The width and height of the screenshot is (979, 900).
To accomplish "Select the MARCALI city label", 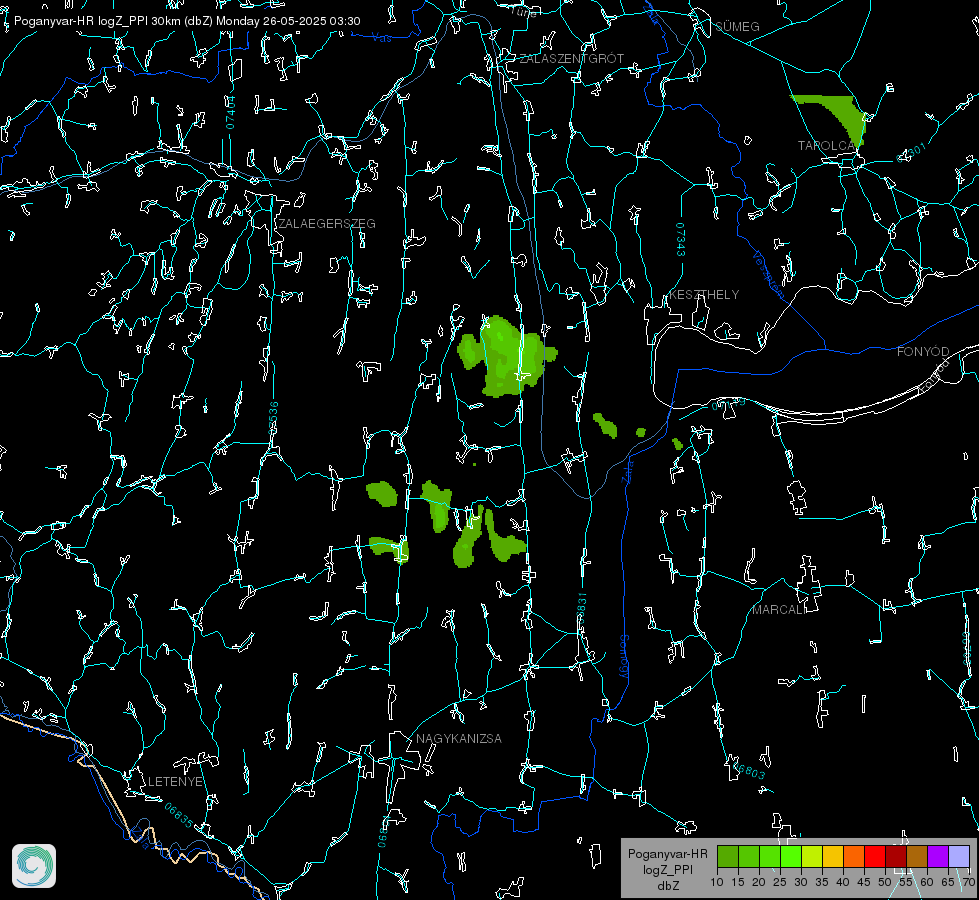I will pos(779,610).
